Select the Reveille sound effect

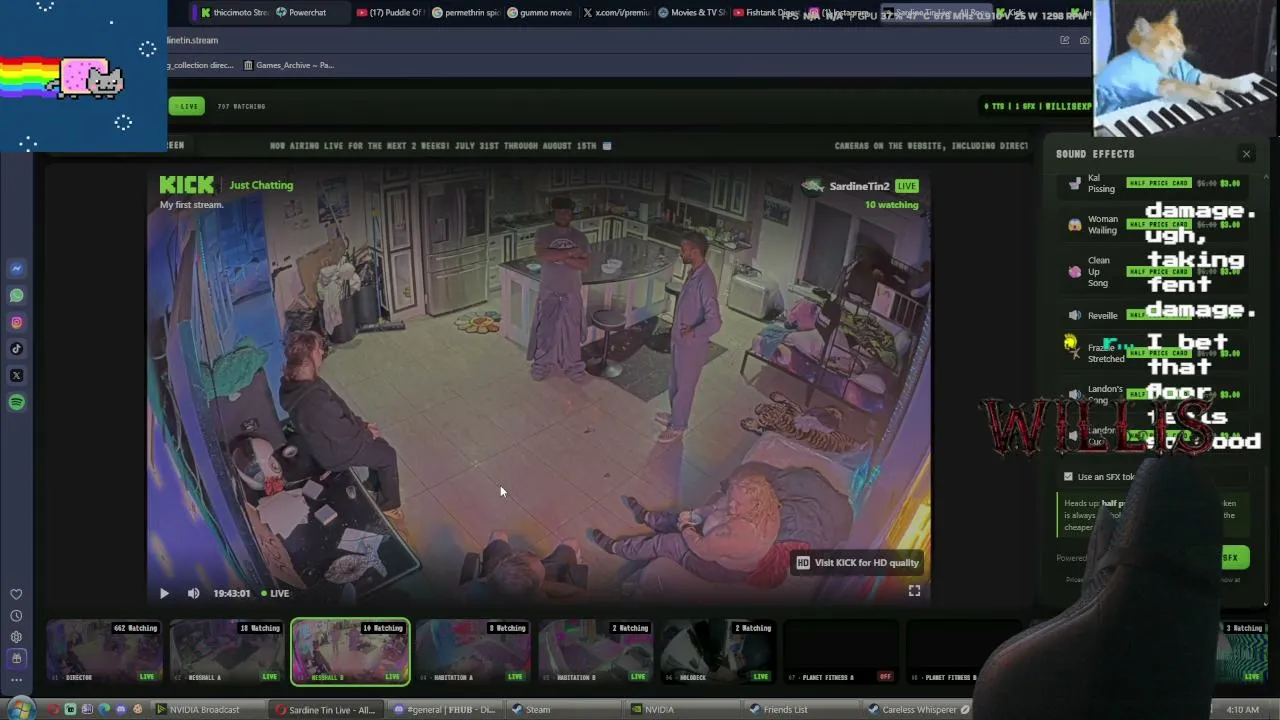tap(1153, 315)
